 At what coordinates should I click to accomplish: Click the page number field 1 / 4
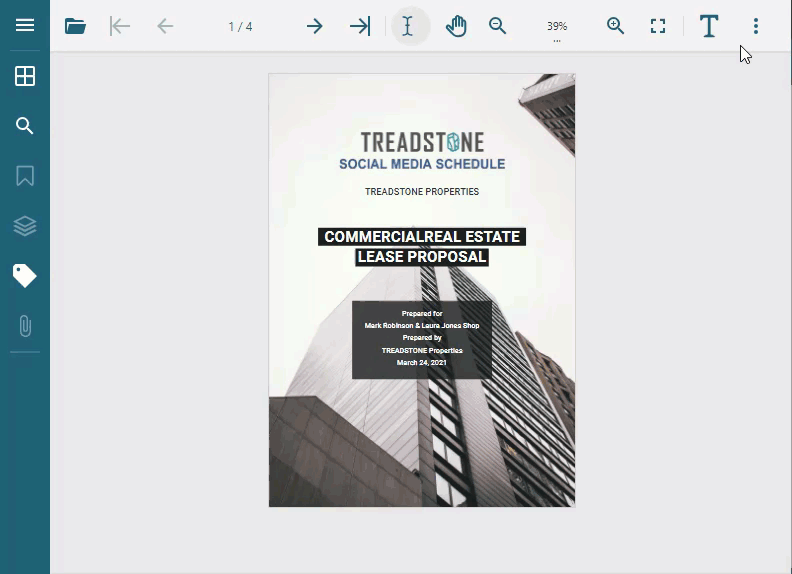[240, 26]
